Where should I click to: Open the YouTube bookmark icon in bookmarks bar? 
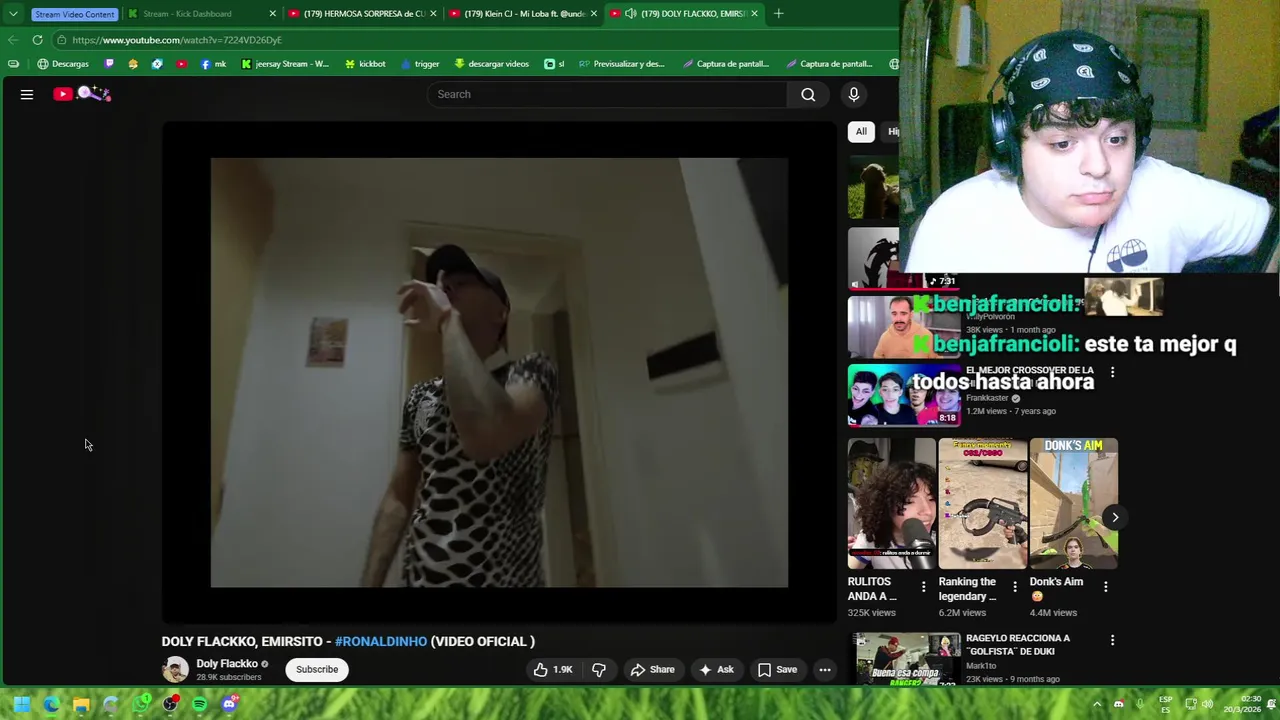pos(181,64)
